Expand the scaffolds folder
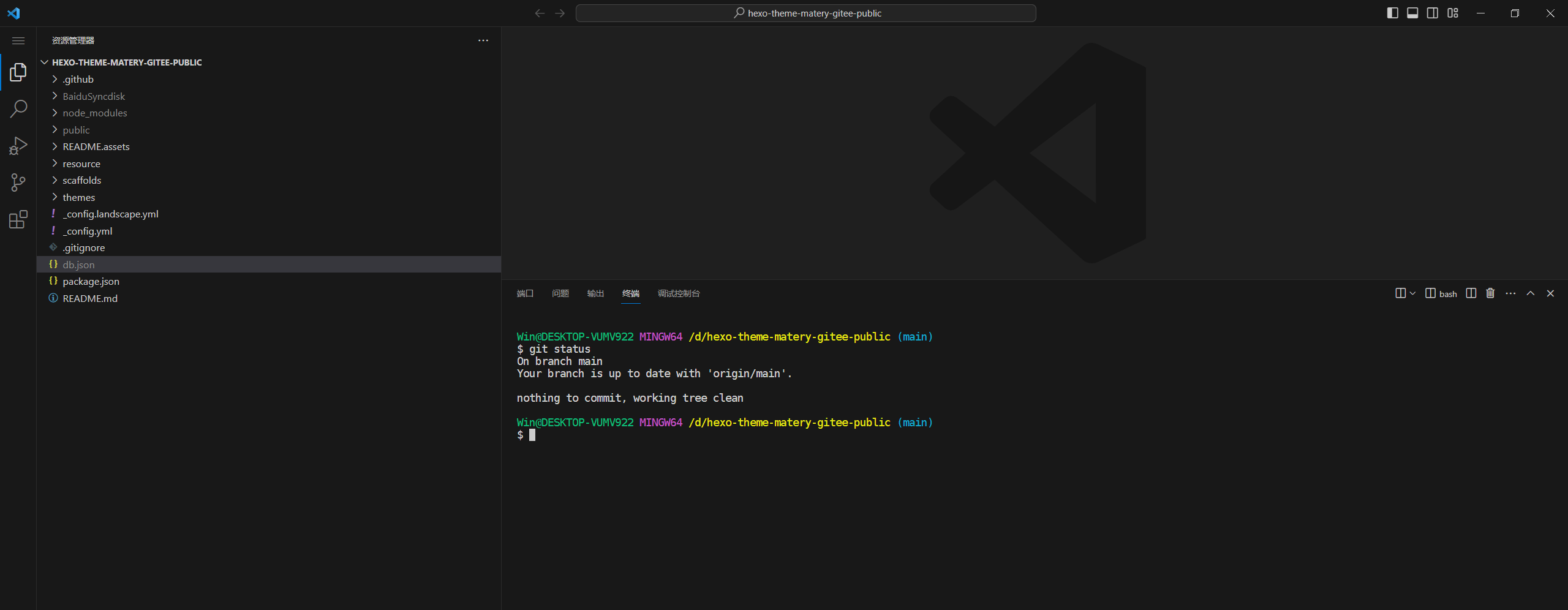 pyautogui.click(x=269, y=181)
